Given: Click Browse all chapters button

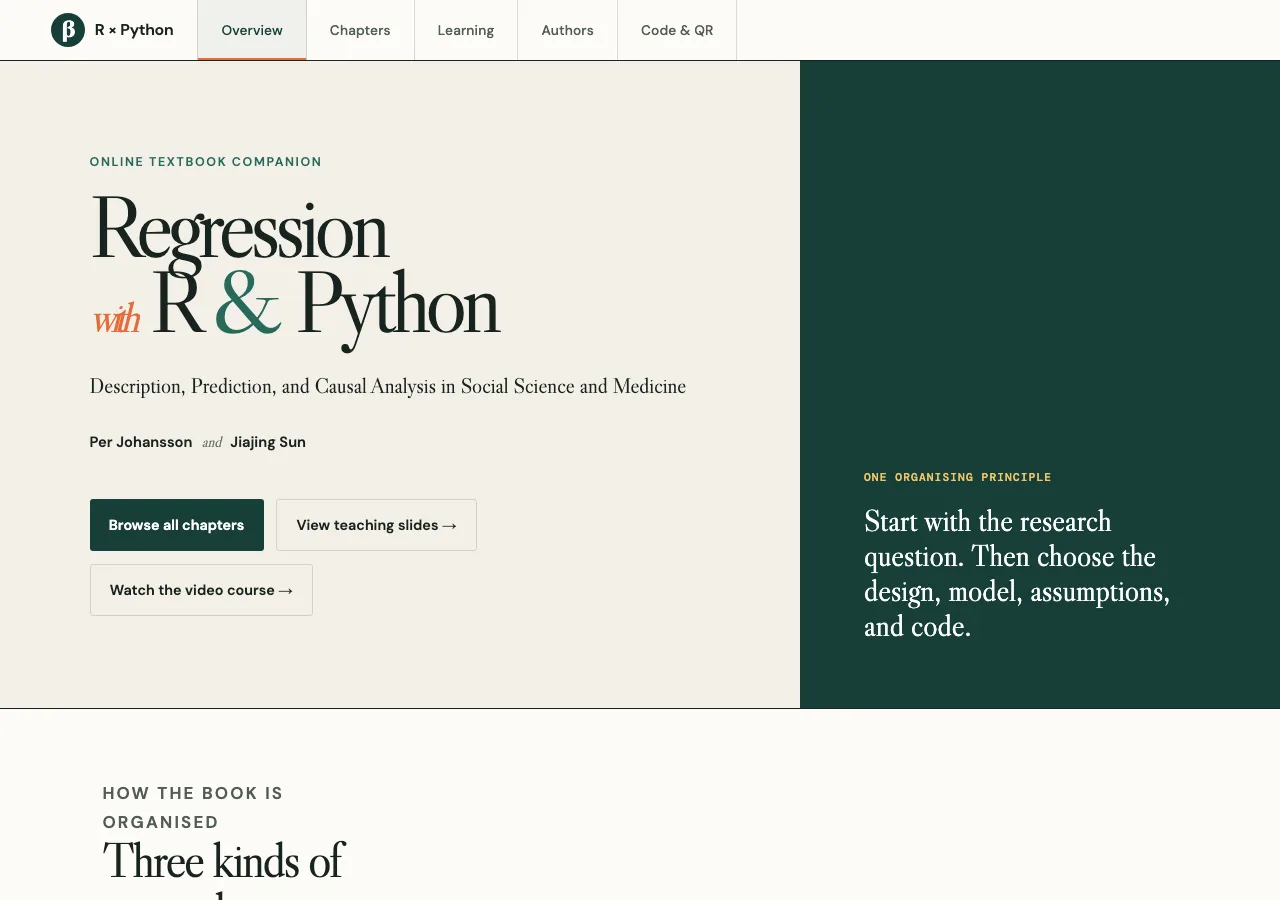Looking at the screenshot, I should (177, 525).
